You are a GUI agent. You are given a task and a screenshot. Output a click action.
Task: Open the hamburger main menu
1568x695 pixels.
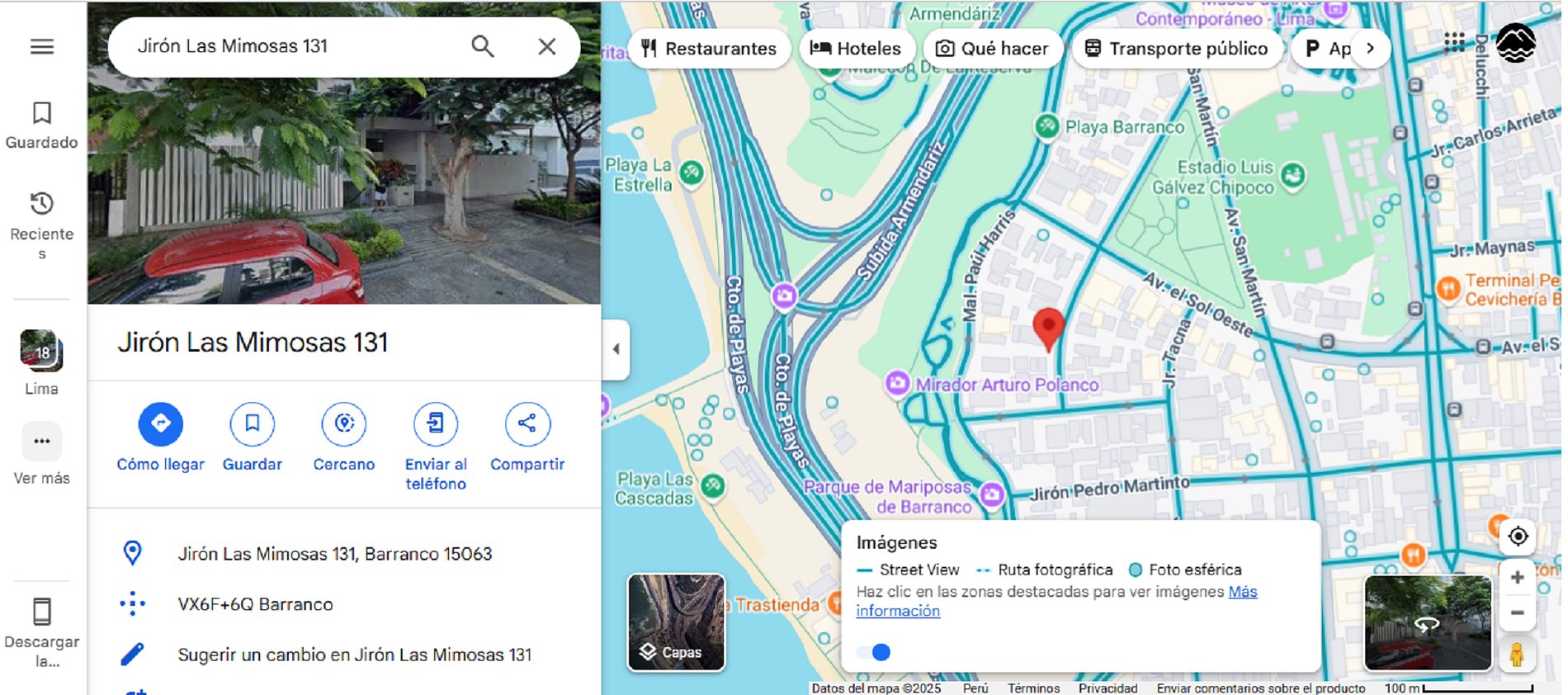click(x=42, y=47)
